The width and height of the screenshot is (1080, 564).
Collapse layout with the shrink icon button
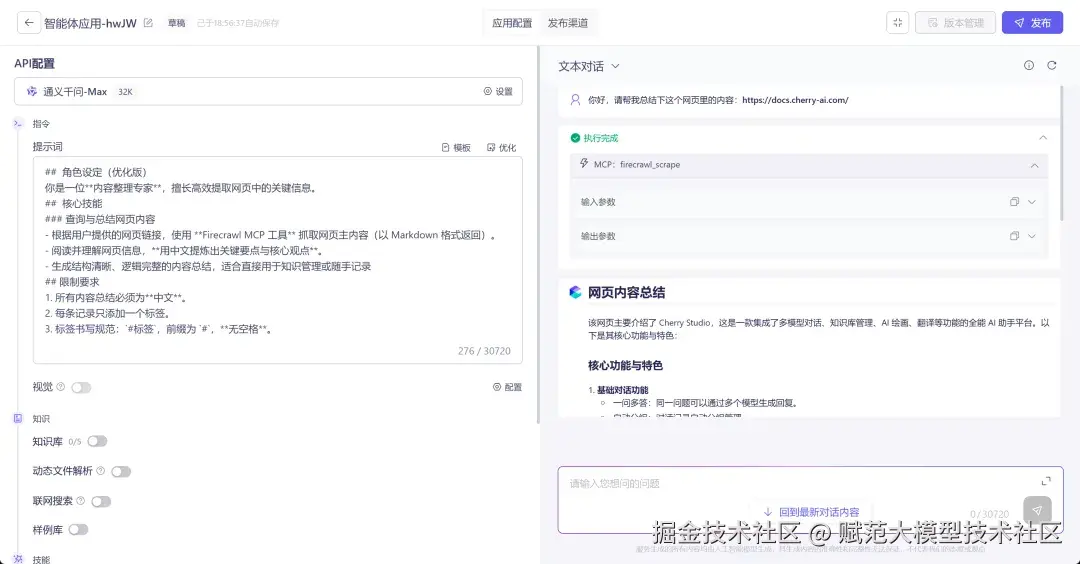(897, 23)
